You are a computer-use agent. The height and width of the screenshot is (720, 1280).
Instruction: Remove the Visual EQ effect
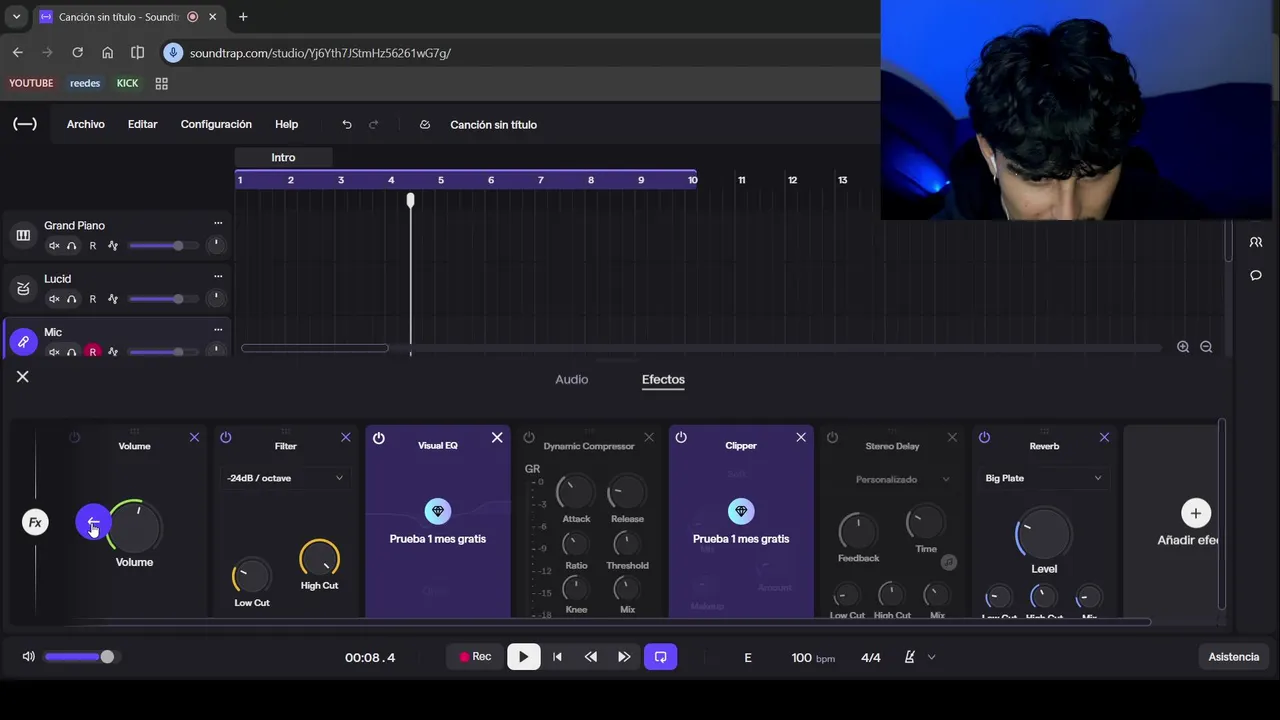click(497, 437)
